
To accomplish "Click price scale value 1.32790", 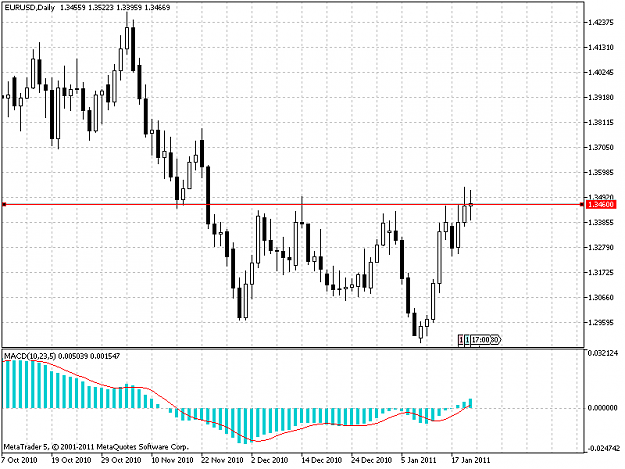I will [601, 247].
